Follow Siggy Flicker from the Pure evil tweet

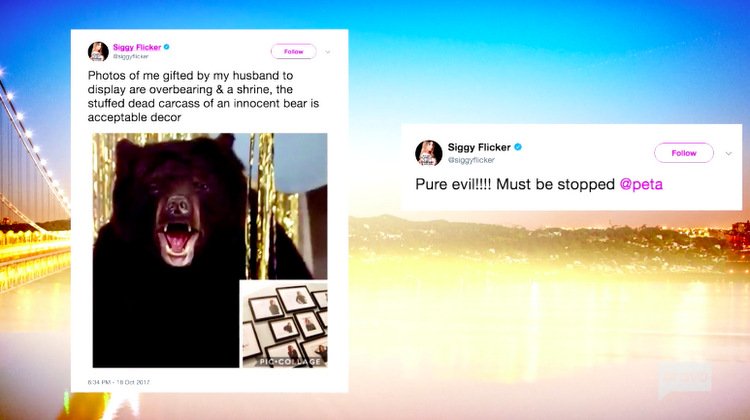684,153
